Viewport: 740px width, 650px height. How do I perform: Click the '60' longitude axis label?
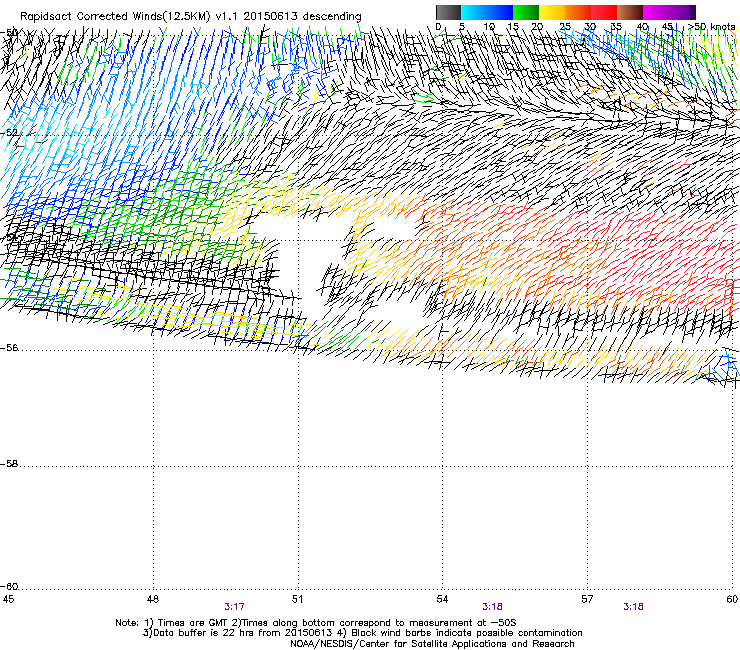(732, 599)
